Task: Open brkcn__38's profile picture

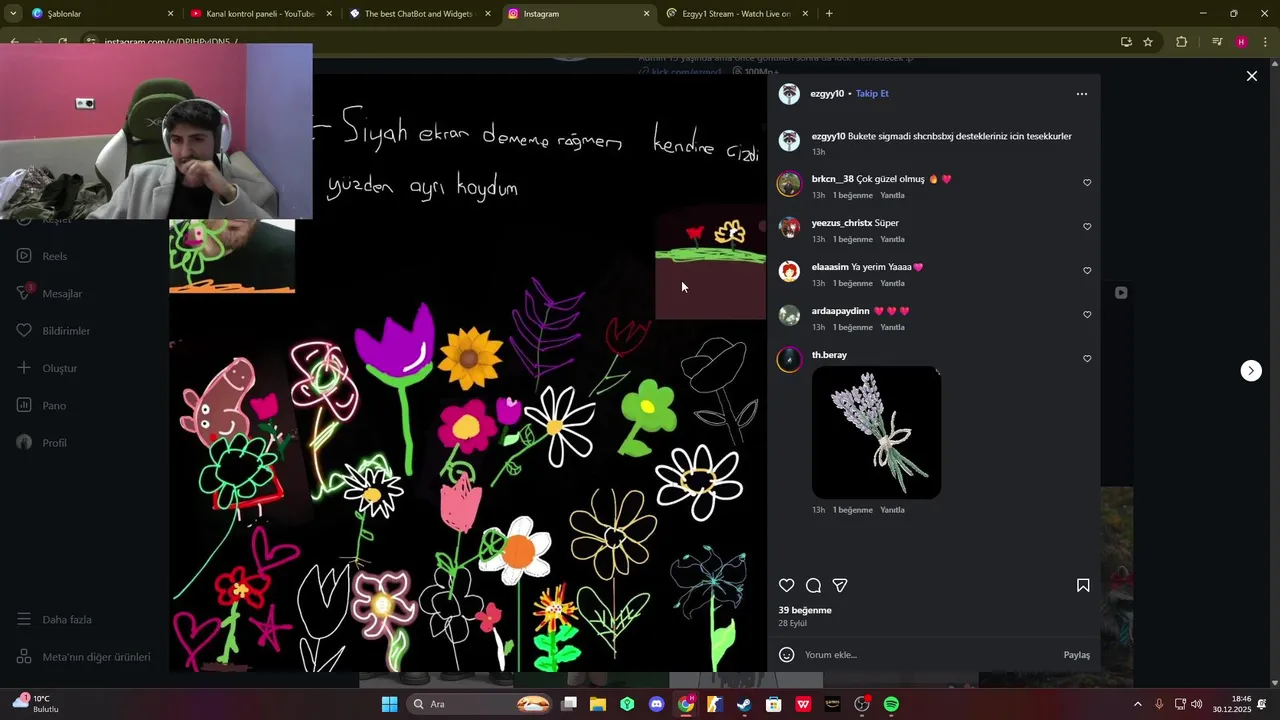Action: pyautogui.click(x=789, y=184)
